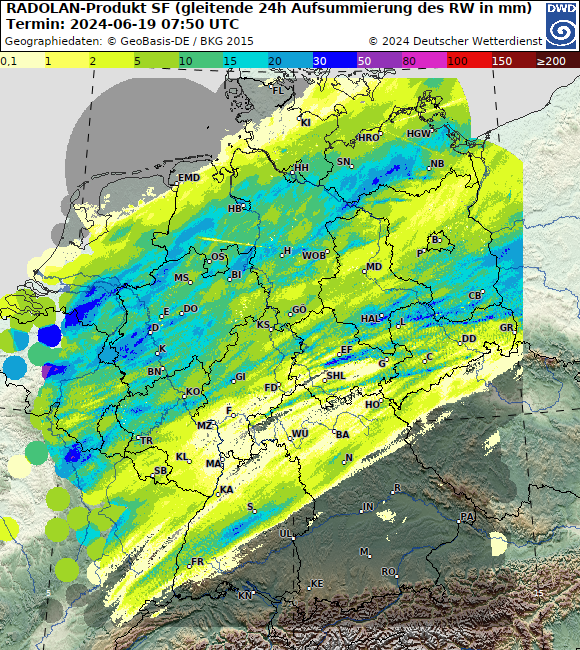
Task: Click the GÖ city label
Action: click(299, 310)
